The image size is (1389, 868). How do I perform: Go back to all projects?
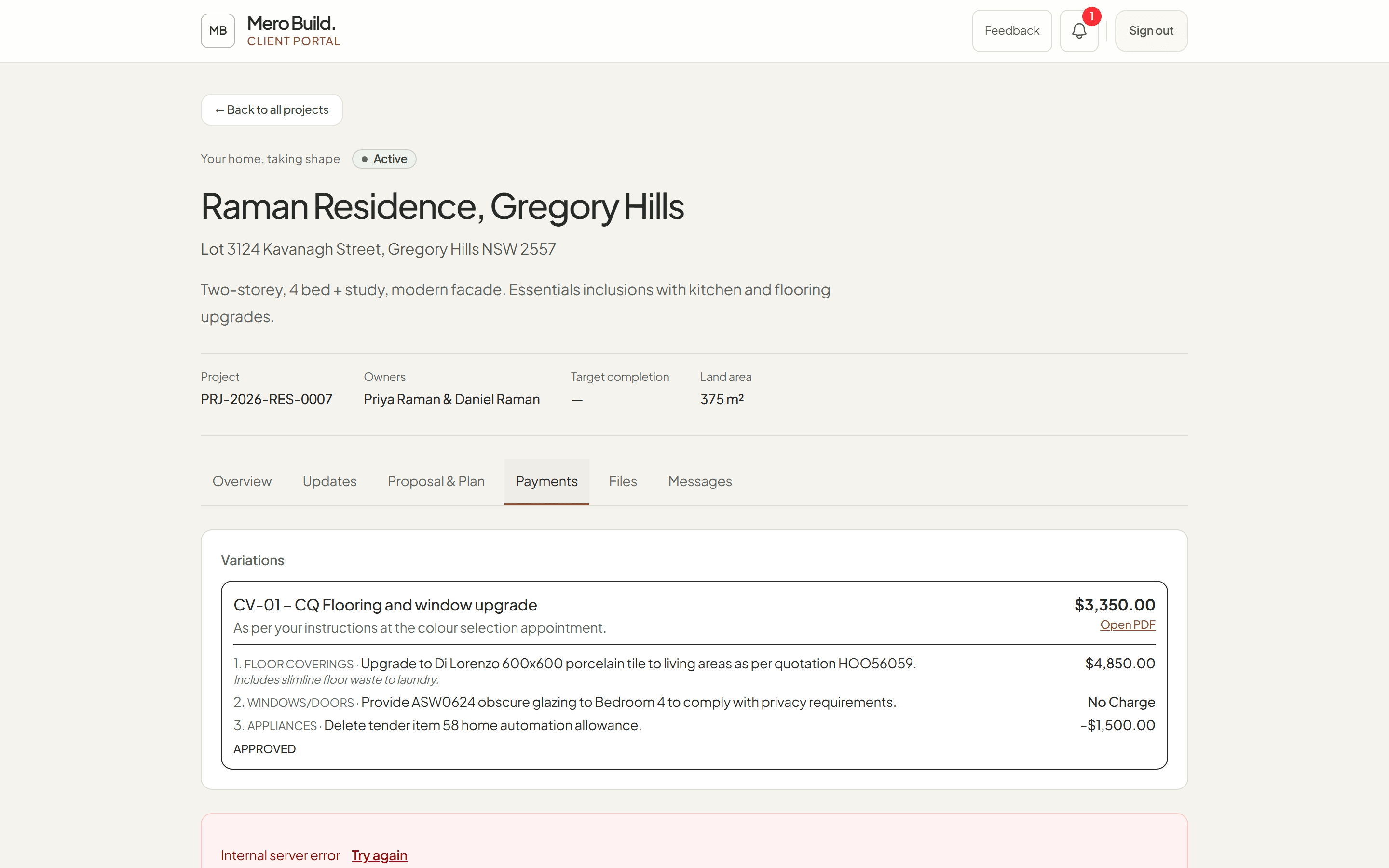[272, 109]
